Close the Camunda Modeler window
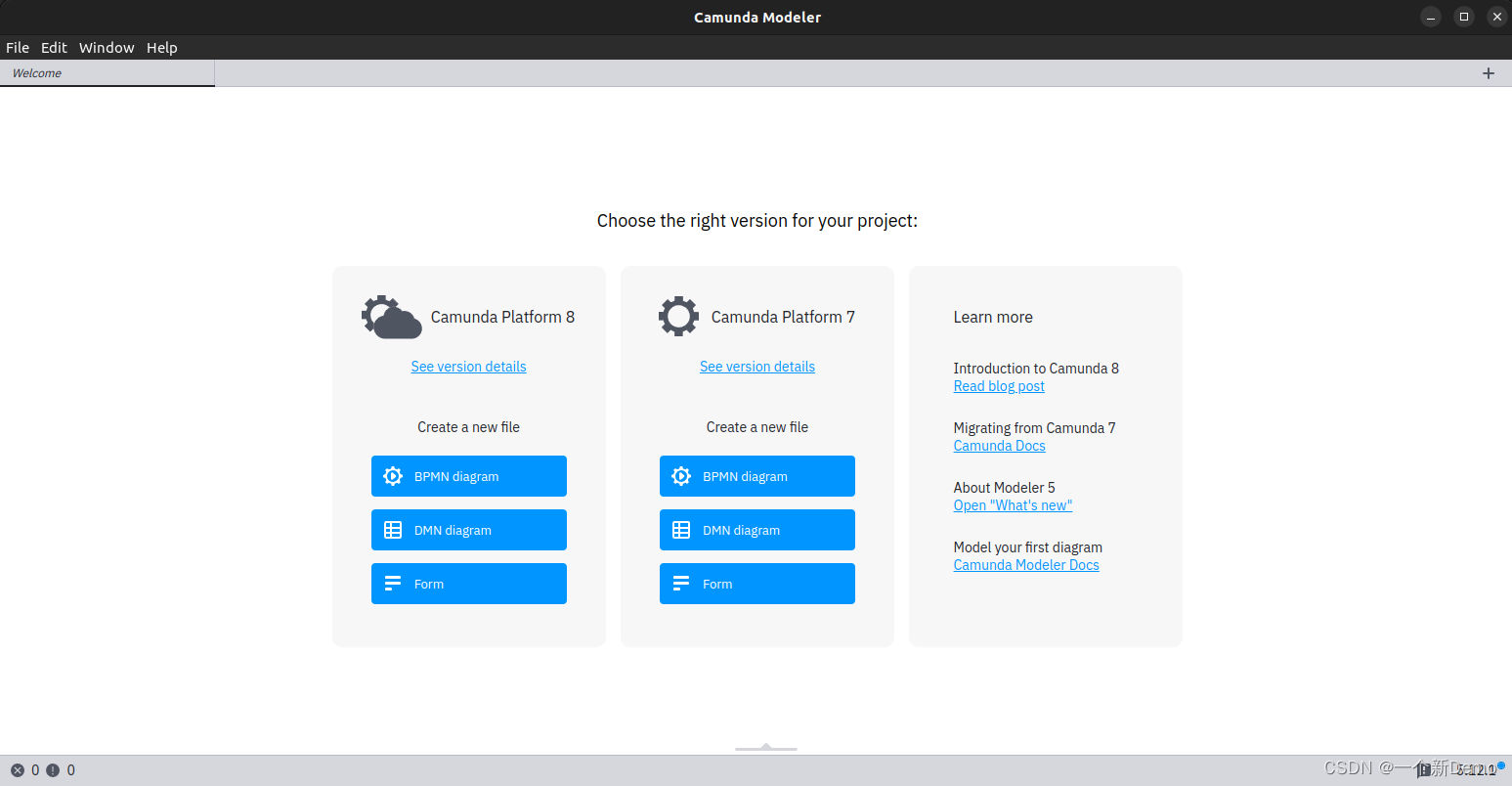 (x=1496, y=17)
